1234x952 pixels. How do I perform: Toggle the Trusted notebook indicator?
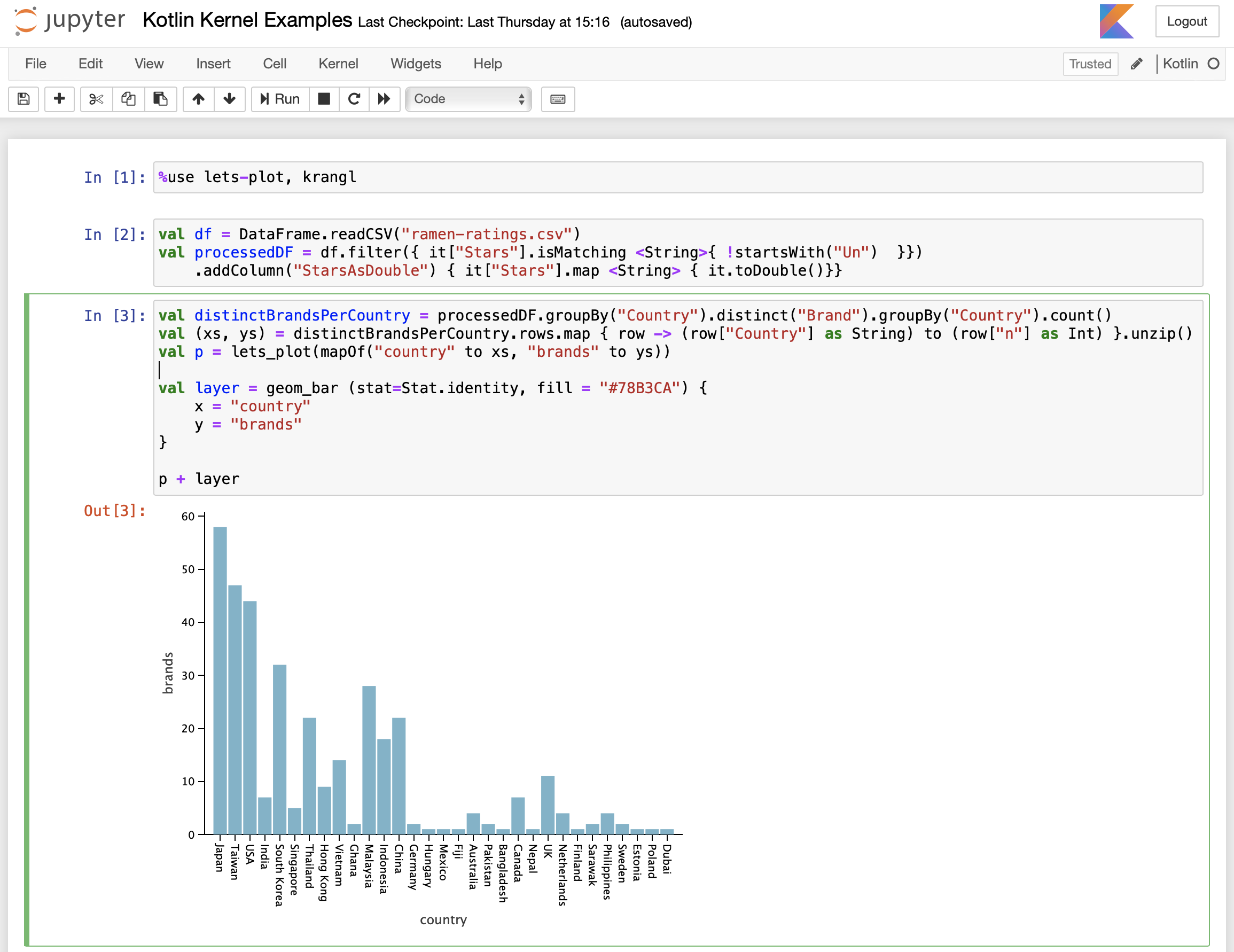1089,64
